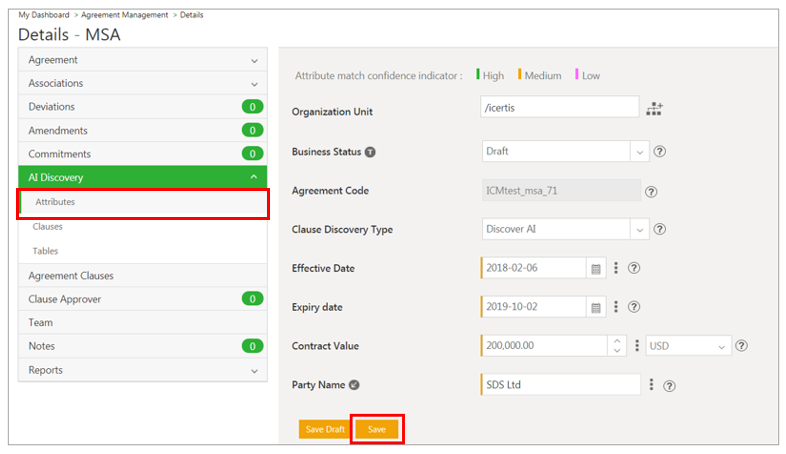
Task: Open calendar picker for Expiry date
Action: pos(596,307)
